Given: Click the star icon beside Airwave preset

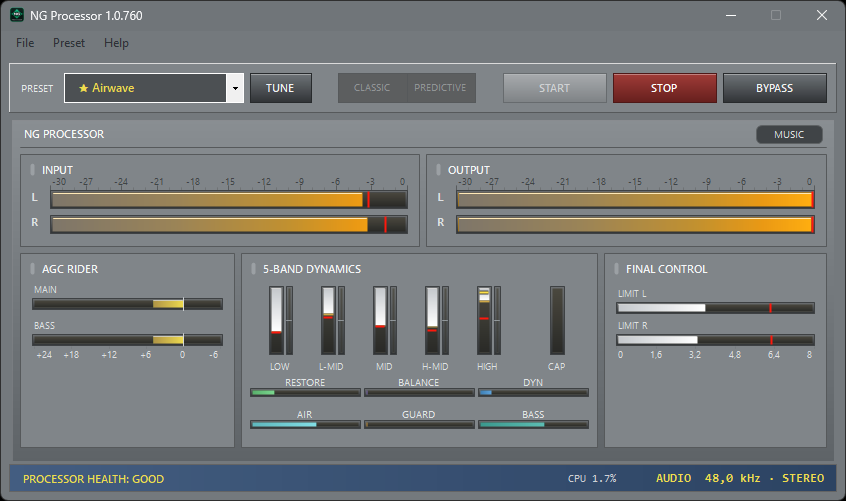Looking at the screenshot, I should 84,88.
